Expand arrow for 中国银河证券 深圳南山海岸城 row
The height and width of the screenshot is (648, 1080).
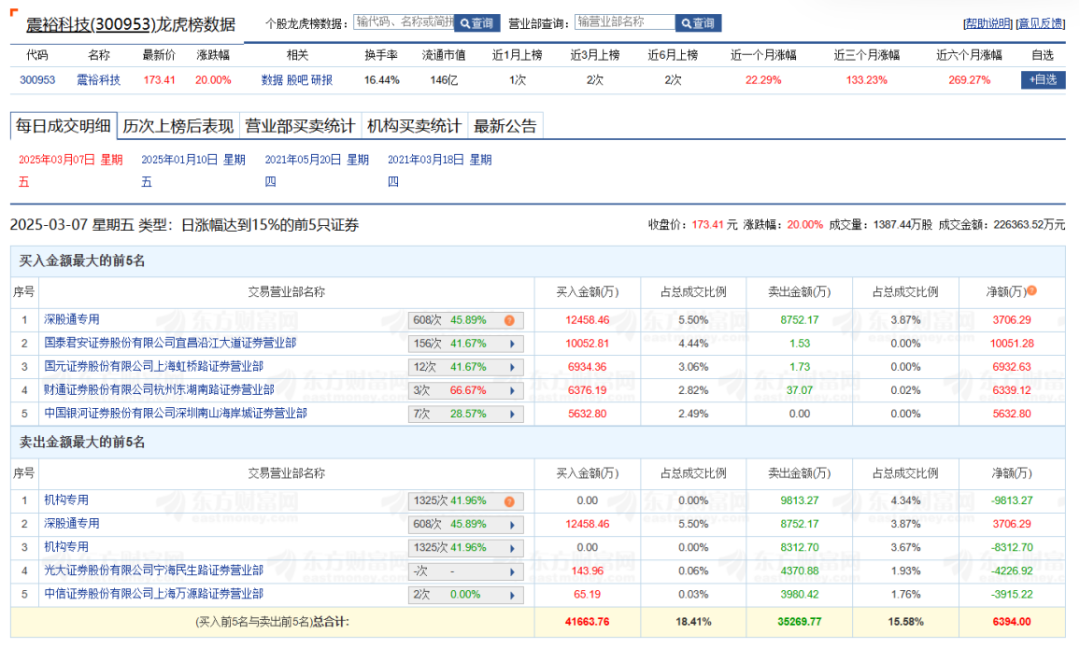[x=512, y=414]
